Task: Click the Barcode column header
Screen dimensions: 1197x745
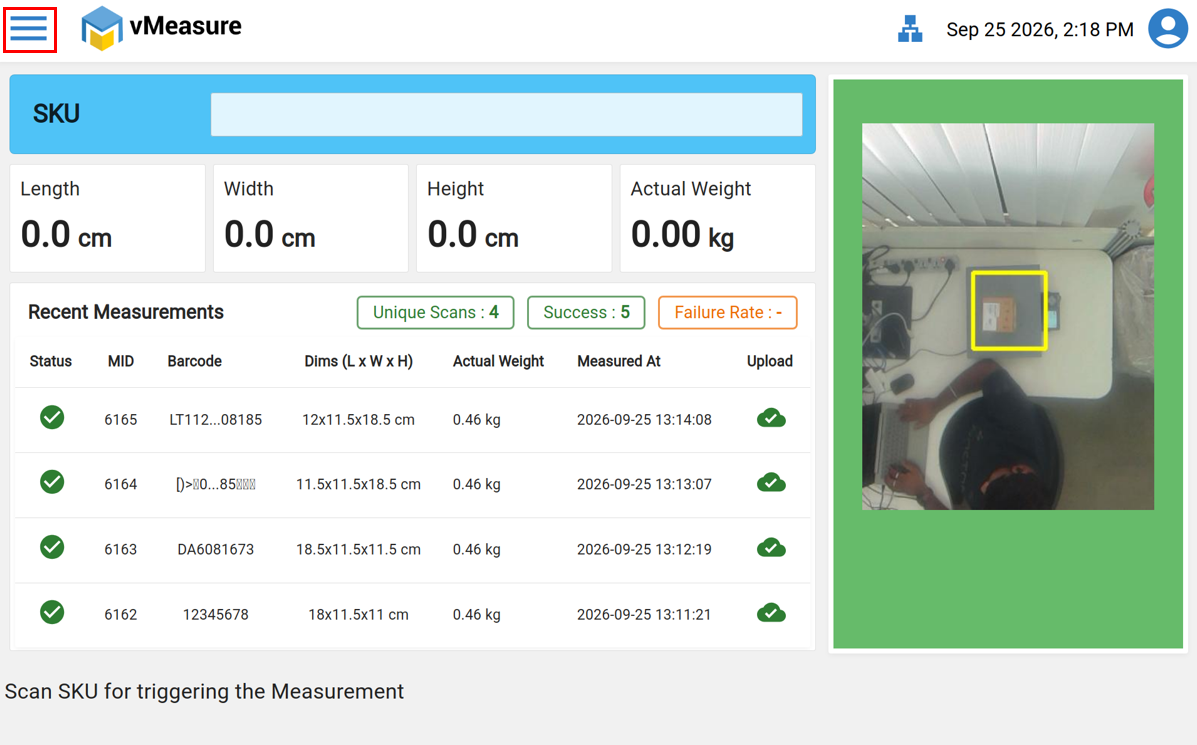Action: (195, 361)
